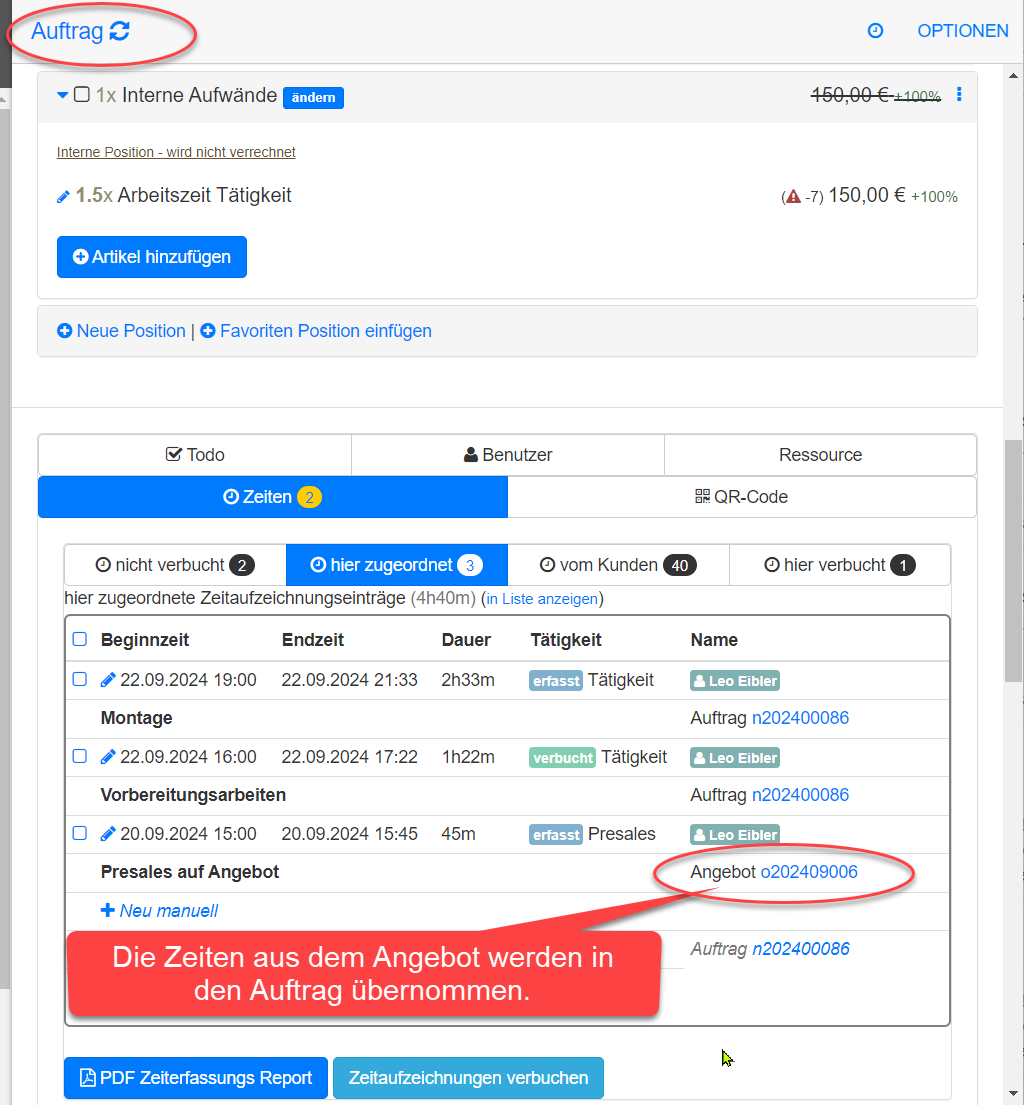Click Favoriten Position einfügen link
This screenshot has height=1105, width=1024.
(x=316, y=331)
